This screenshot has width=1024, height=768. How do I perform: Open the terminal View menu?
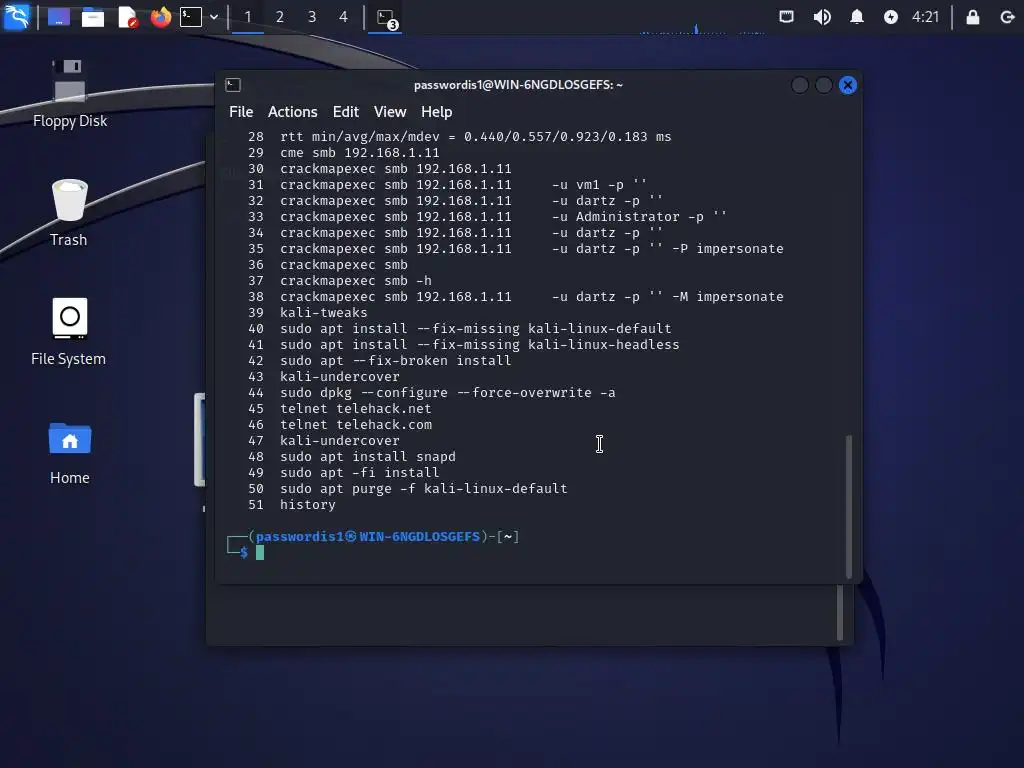click(390, 112)
